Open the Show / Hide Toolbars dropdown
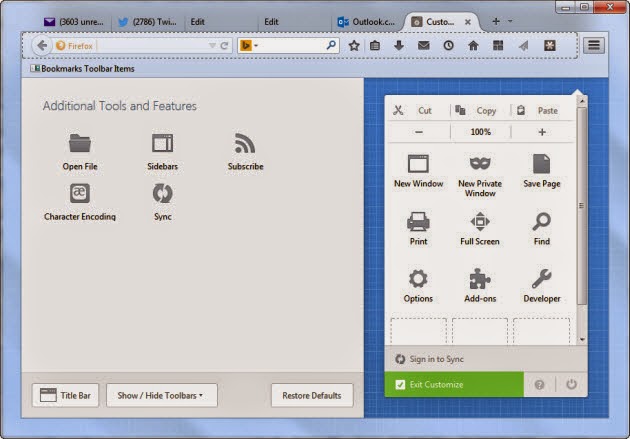This screenshot has width=630, height=439. (162, 396)
